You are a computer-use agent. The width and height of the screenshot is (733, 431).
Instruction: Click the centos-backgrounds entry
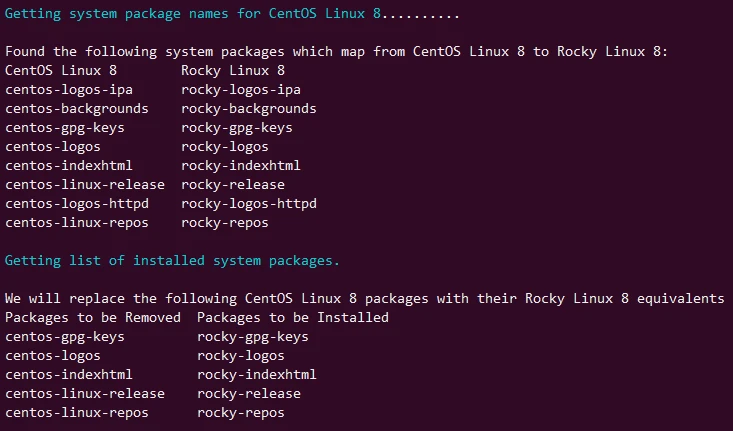tap(76, 108)
